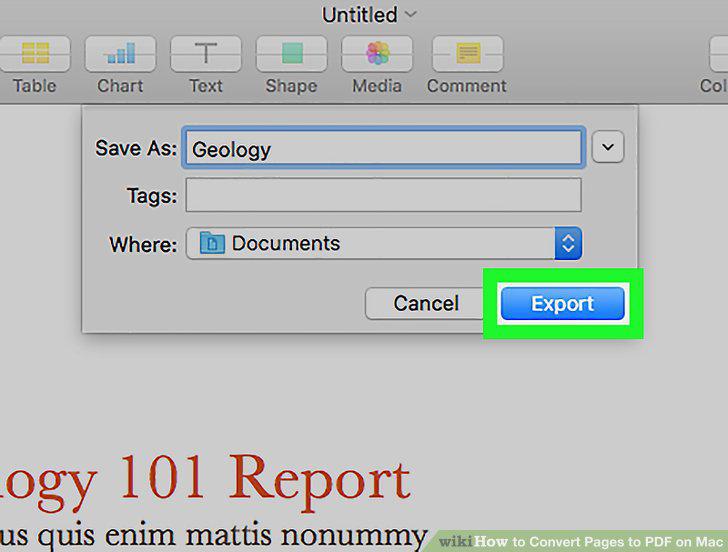Add a Text box from the toolbar
Viewport: 728px width, 552px height.
(206, 54)
